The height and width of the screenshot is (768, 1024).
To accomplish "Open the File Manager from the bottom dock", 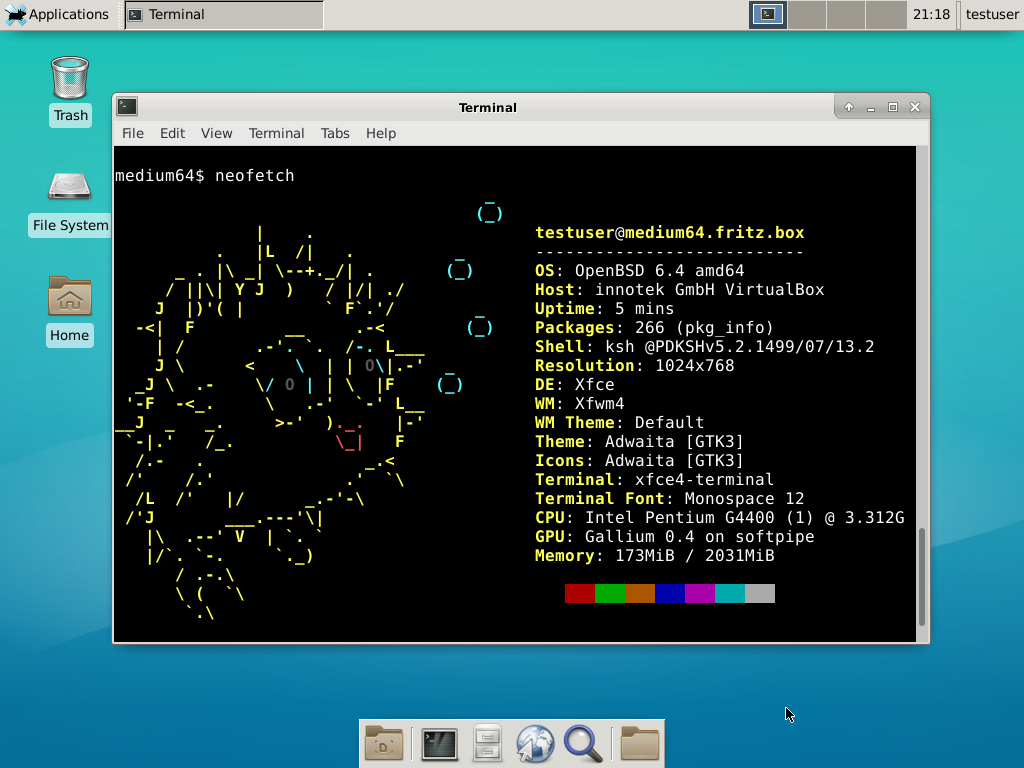I will [487, 743].
